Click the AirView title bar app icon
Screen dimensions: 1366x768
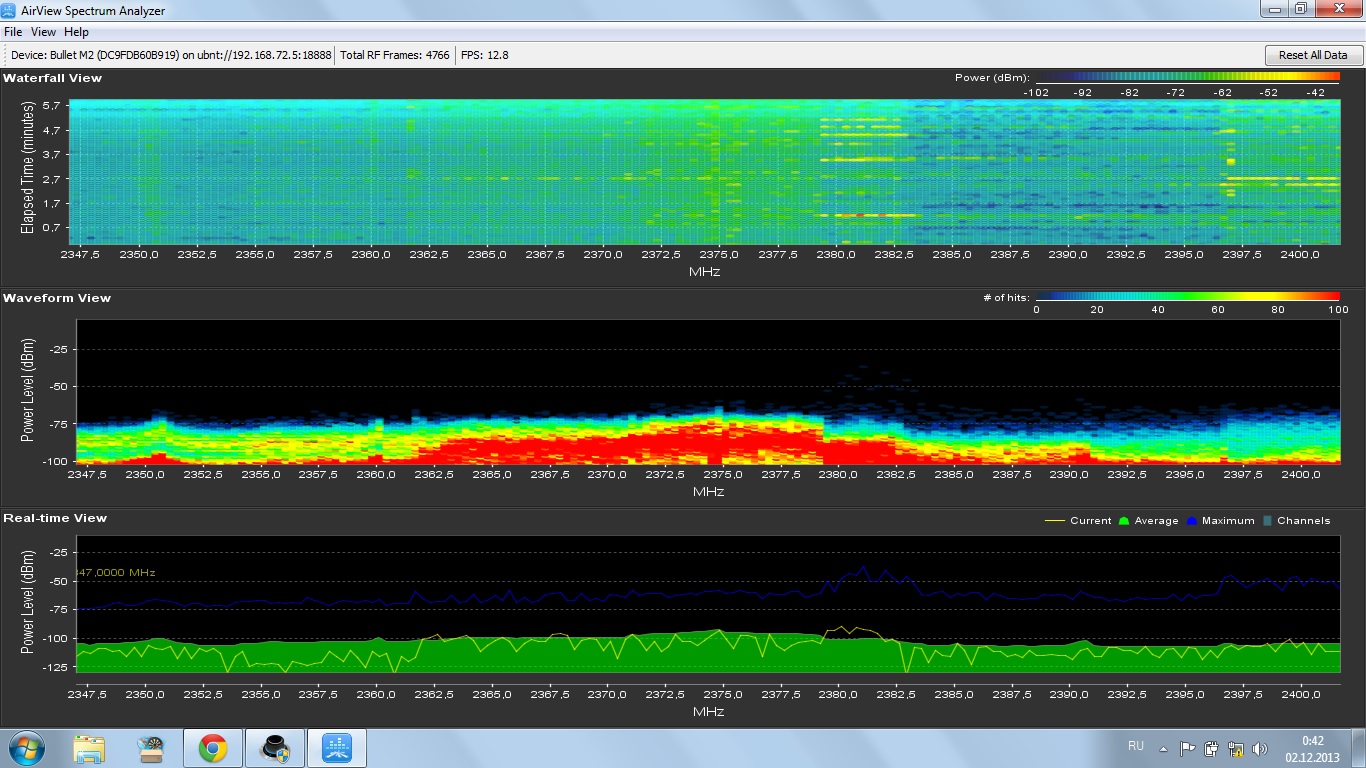click(x=10, y=11)
